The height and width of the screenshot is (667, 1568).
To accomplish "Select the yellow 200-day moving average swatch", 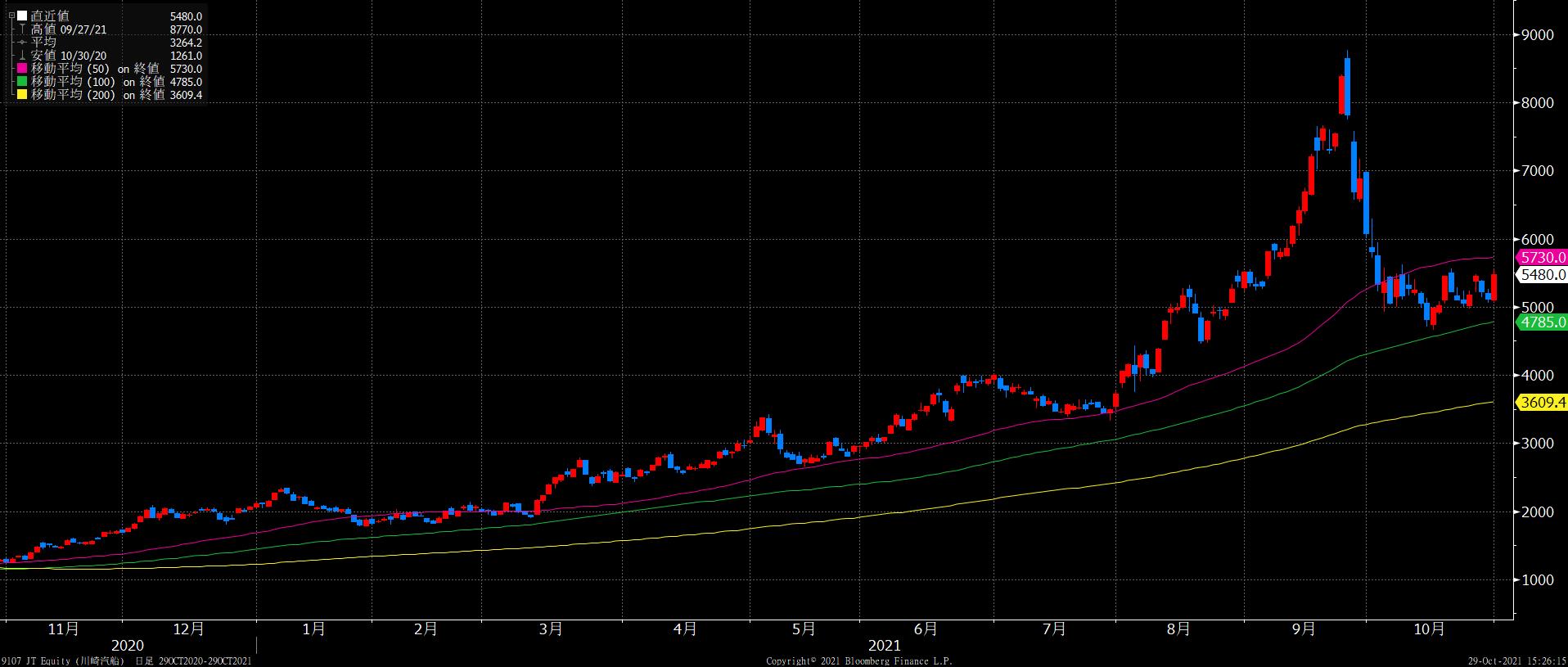I will 22,95.
